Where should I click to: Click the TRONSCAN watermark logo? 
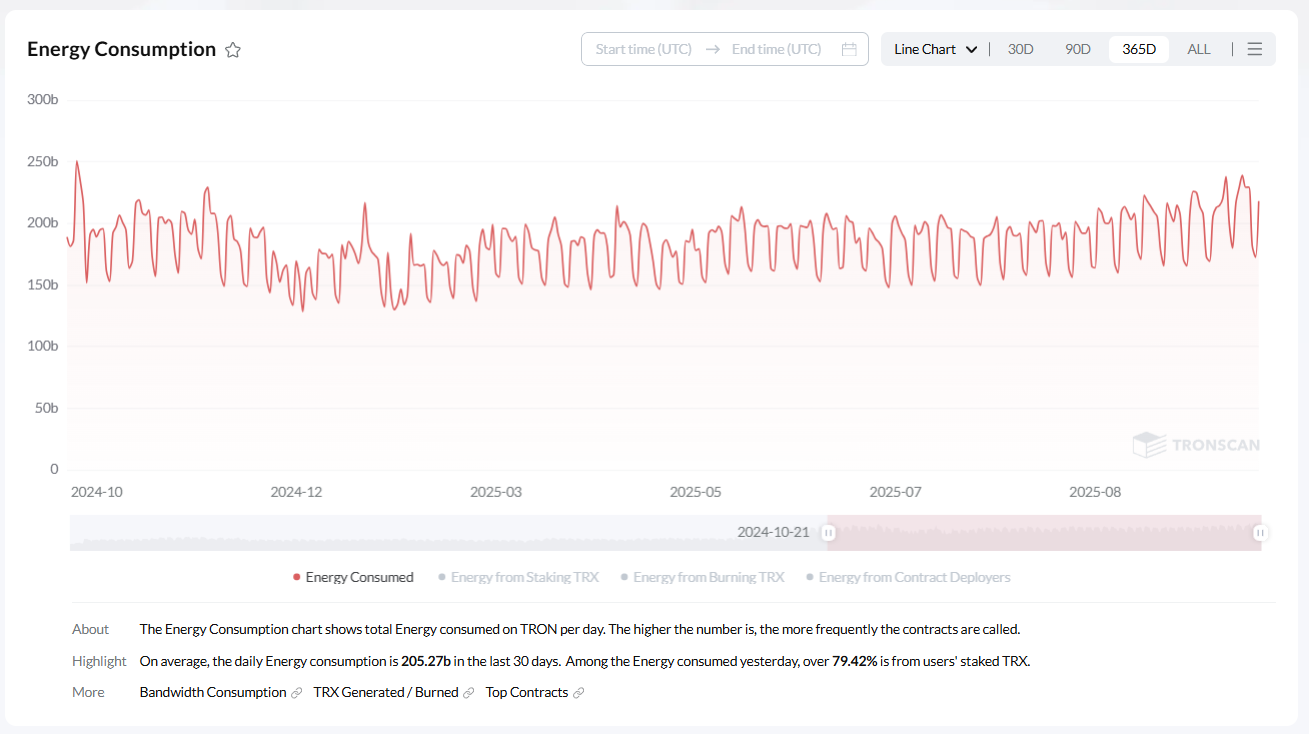pyautogui.click(x=1196, y=445)
